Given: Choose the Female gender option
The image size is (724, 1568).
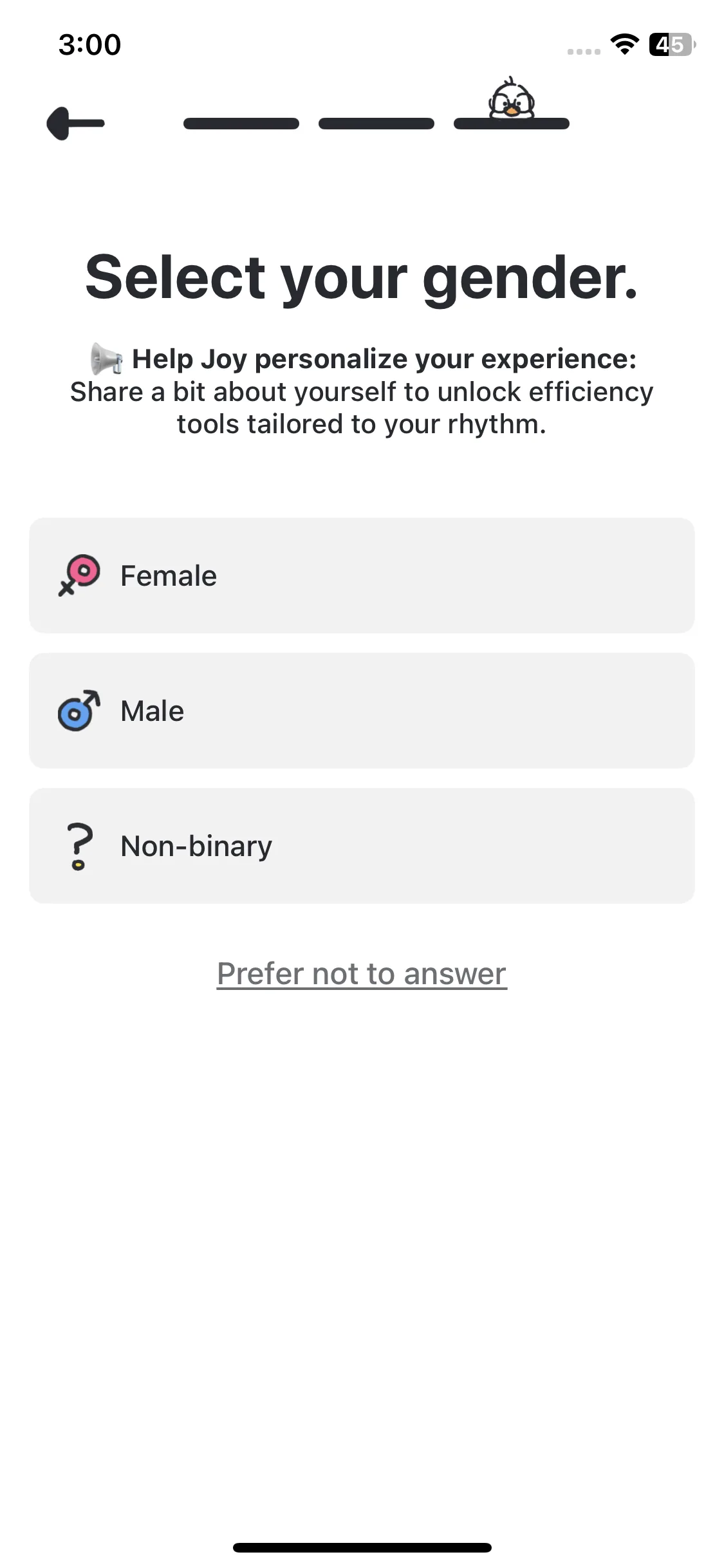Looking at the screenshot, I should pyautogui.click(x=362, y=575).
